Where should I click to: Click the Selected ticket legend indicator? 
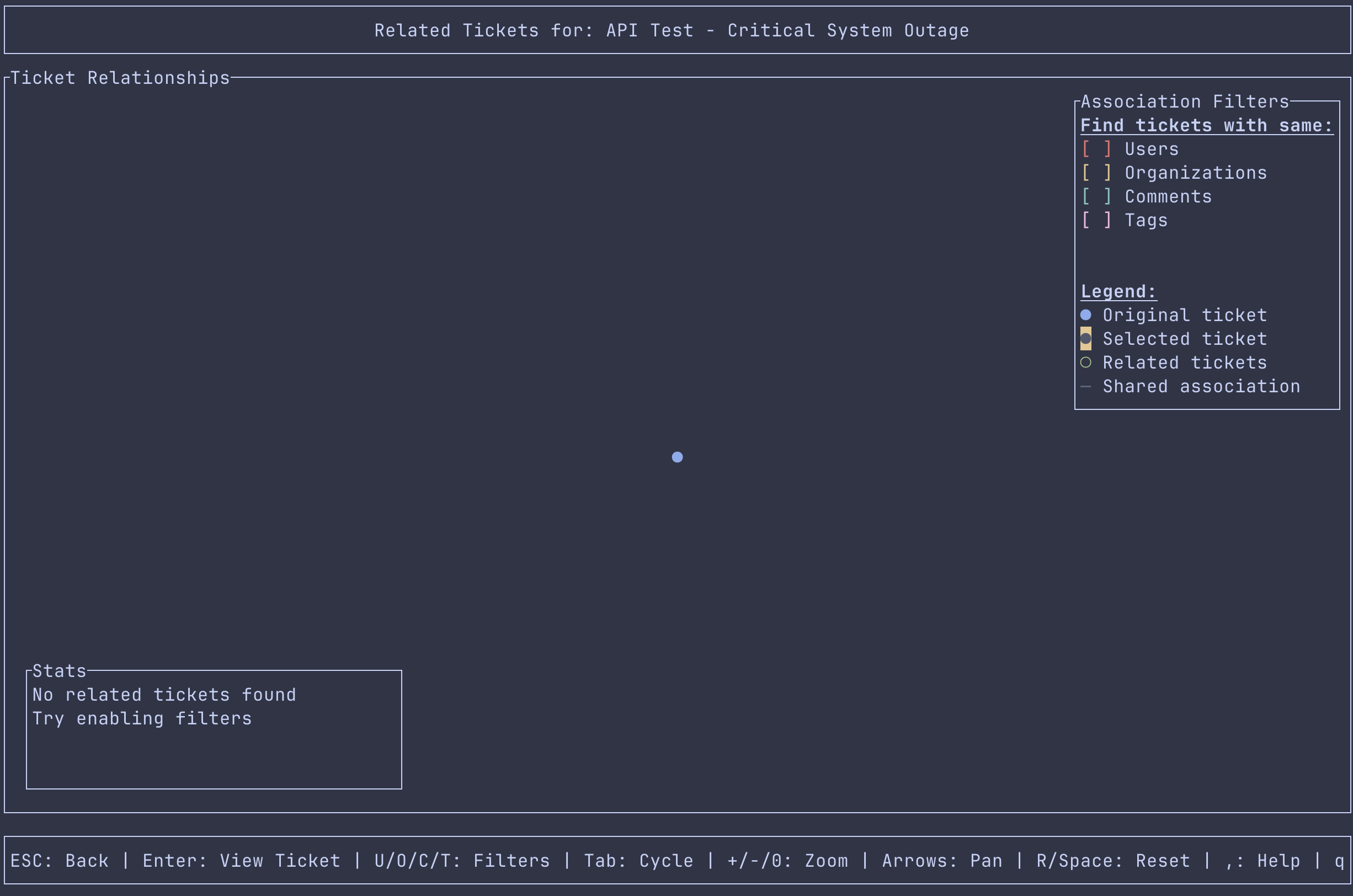point(1085,339)
